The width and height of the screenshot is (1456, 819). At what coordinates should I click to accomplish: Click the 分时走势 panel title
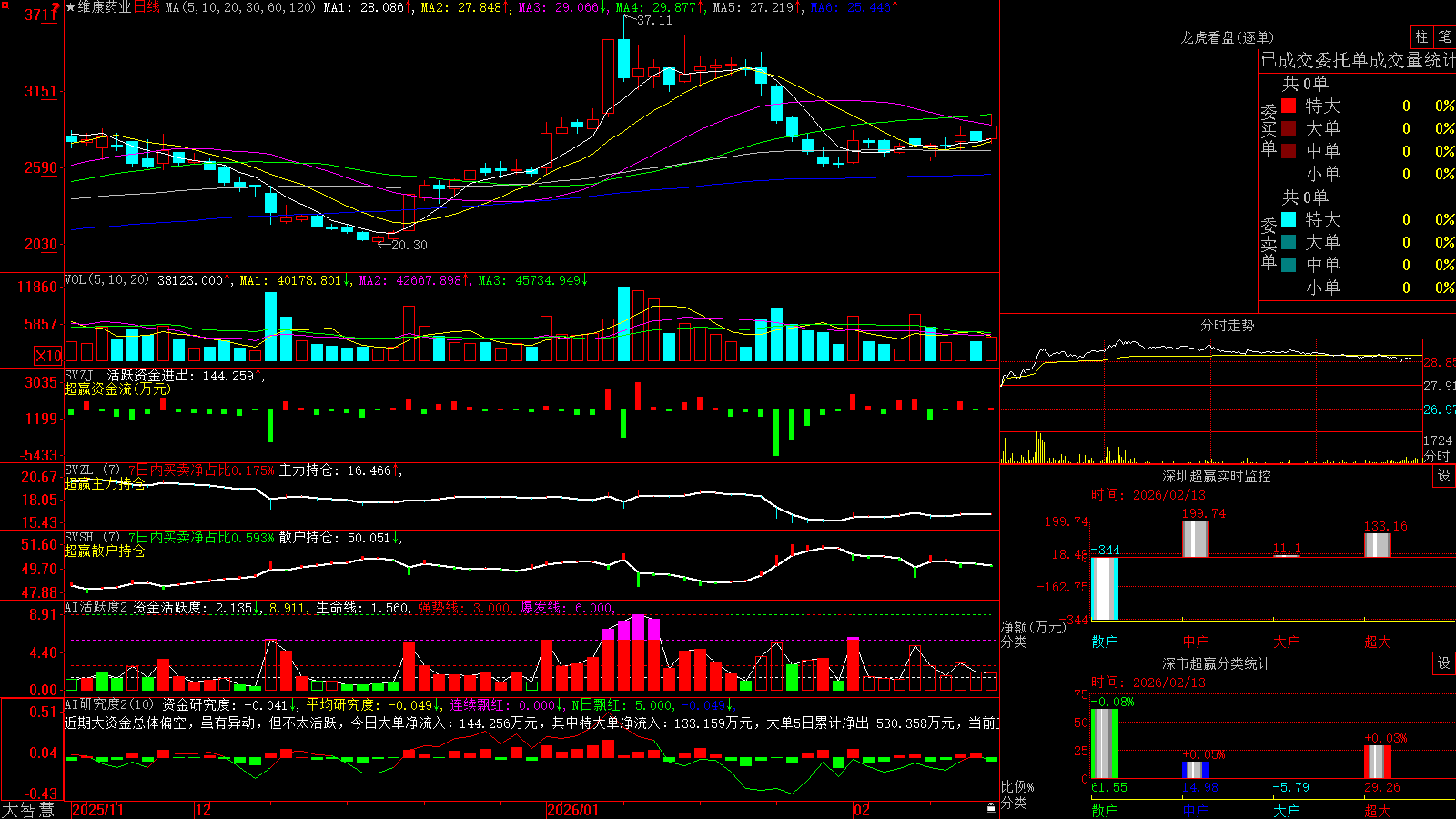tap(1228, 325)
